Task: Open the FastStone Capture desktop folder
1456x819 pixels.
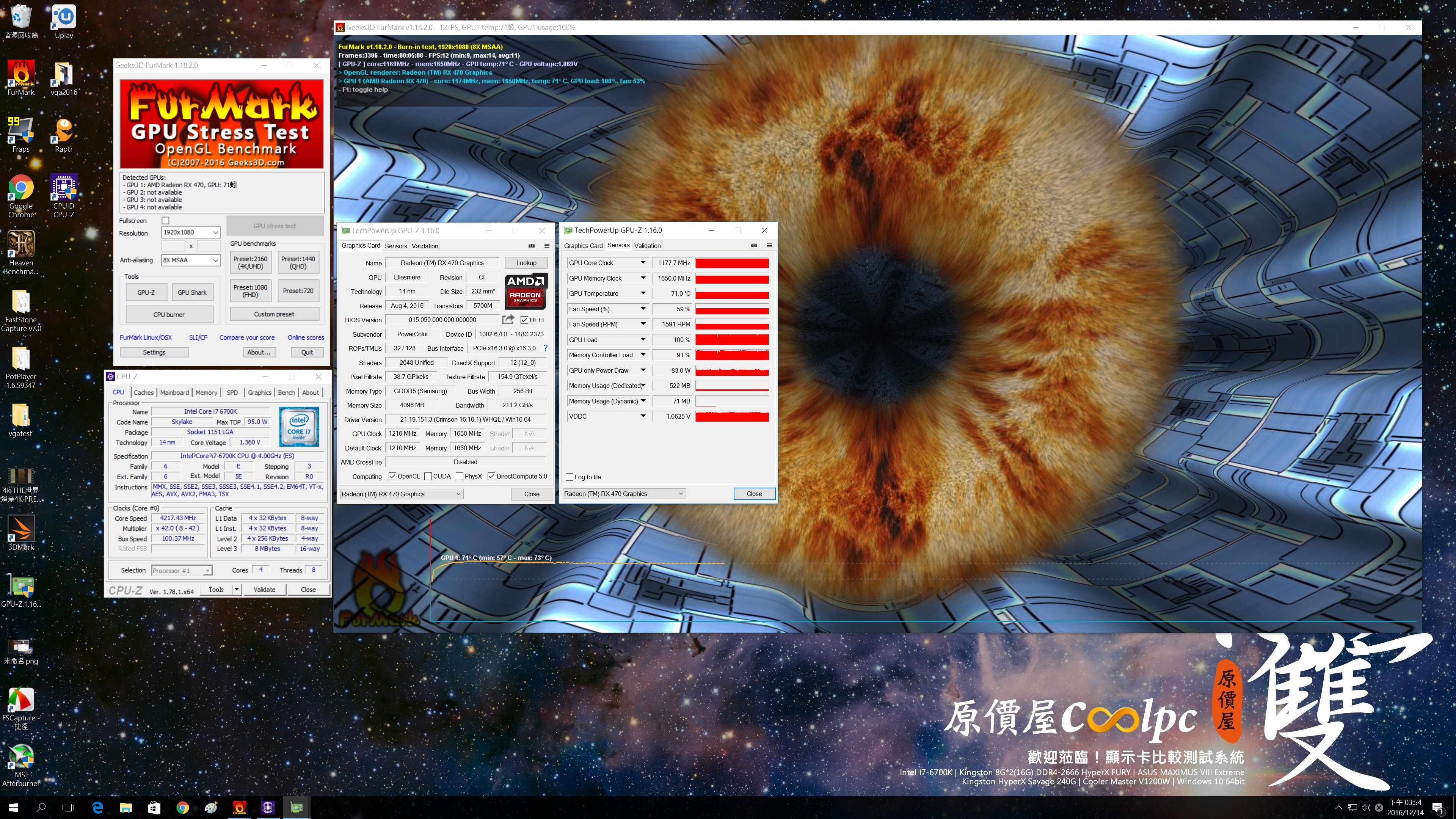Action: click(21, 310)
